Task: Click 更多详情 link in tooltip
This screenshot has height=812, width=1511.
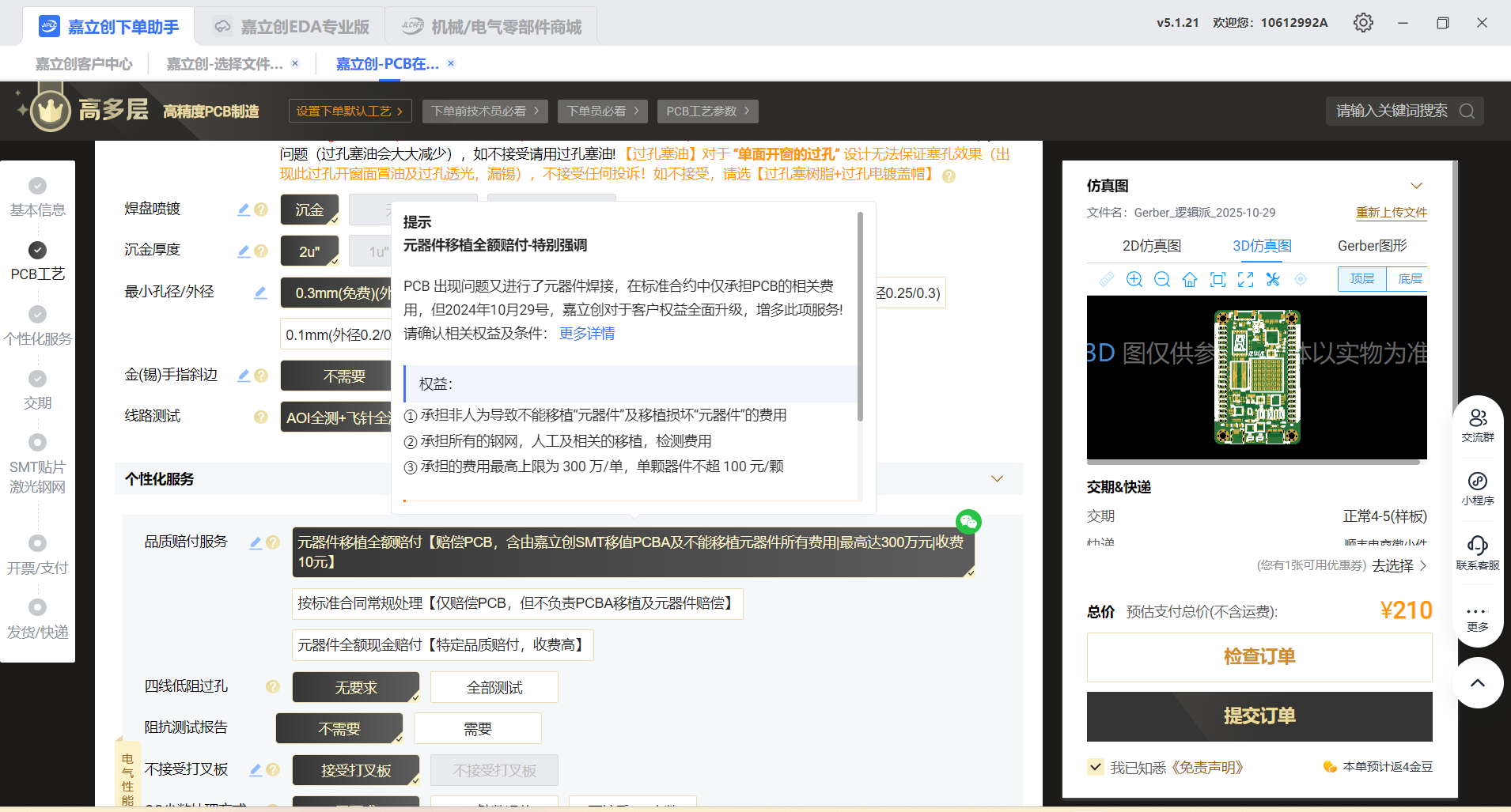Action: tap(586, 334)
